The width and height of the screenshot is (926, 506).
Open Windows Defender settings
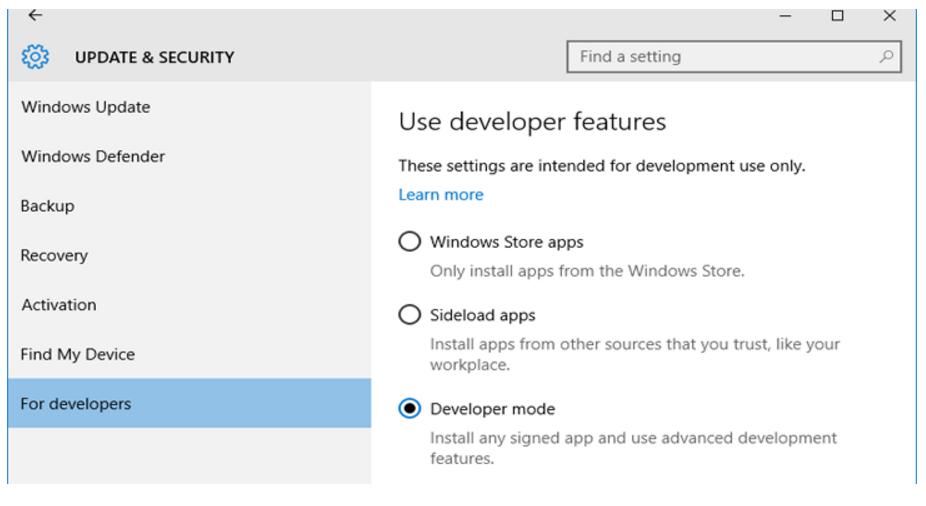pos(189,156)
